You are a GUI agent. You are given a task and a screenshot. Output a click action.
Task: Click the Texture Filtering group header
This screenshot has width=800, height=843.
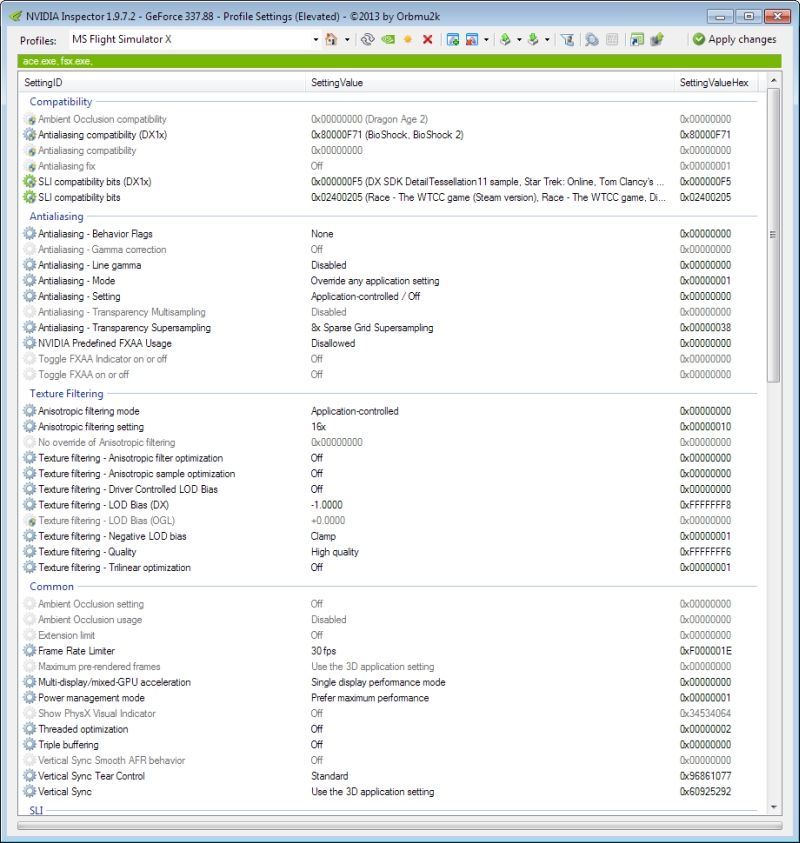[x=66, y=394]
